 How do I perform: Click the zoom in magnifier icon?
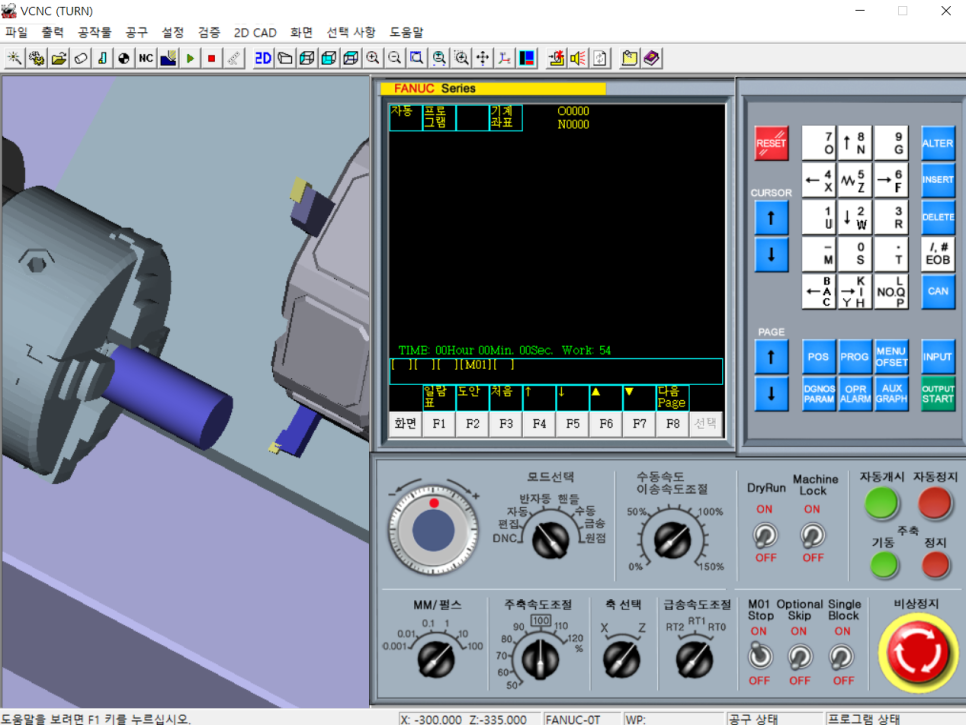[x=373, y=58]
